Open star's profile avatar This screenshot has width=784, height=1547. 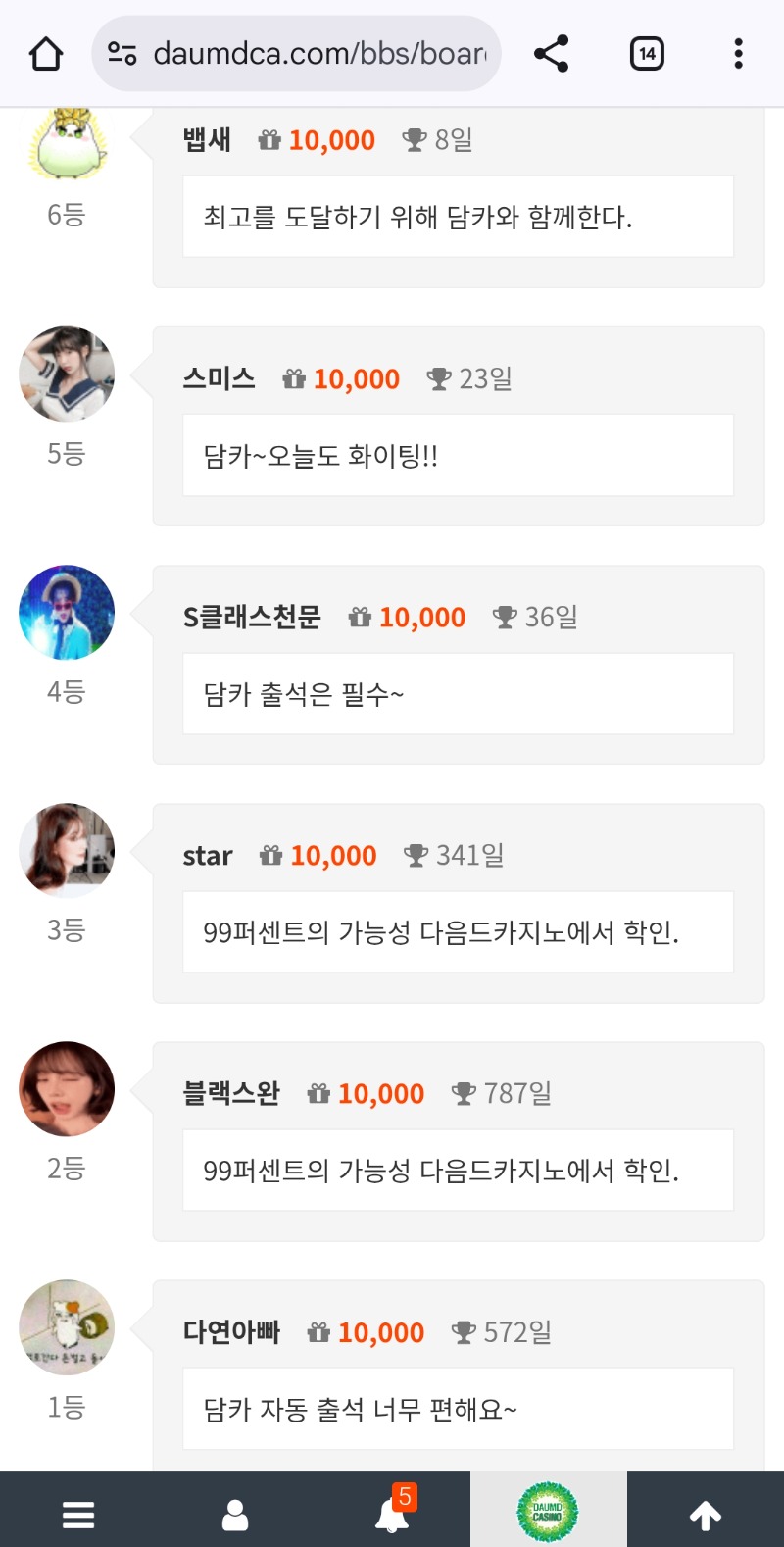coord(67,851)
